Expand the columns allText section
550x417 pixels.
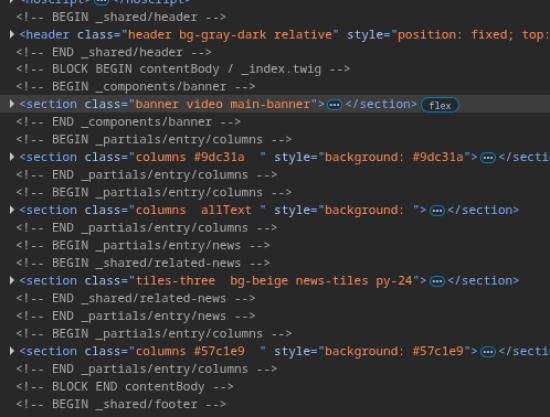point(12,210)
